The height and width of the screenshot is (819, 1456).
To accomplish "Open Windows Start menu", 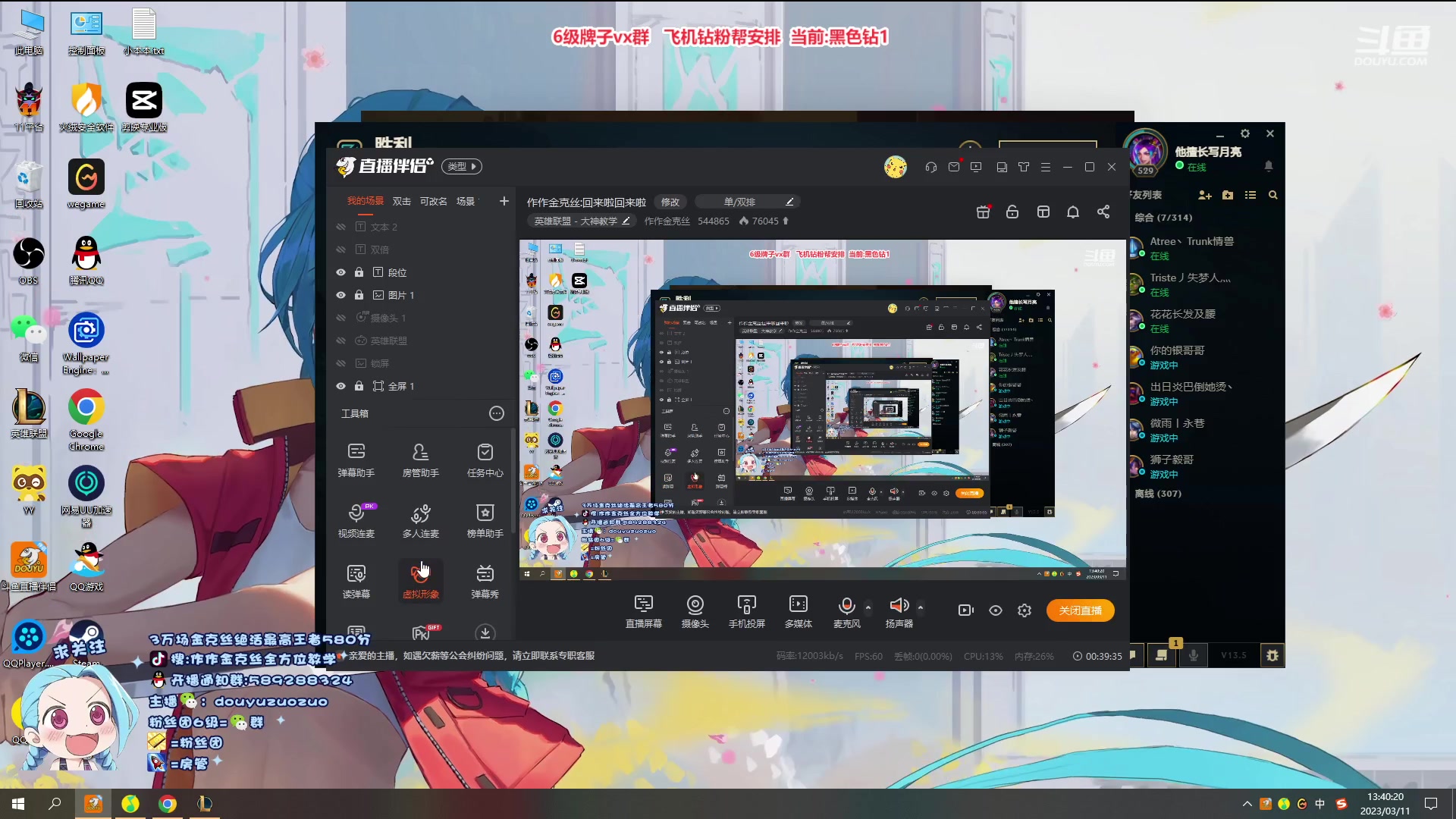I will coord(18,804).
